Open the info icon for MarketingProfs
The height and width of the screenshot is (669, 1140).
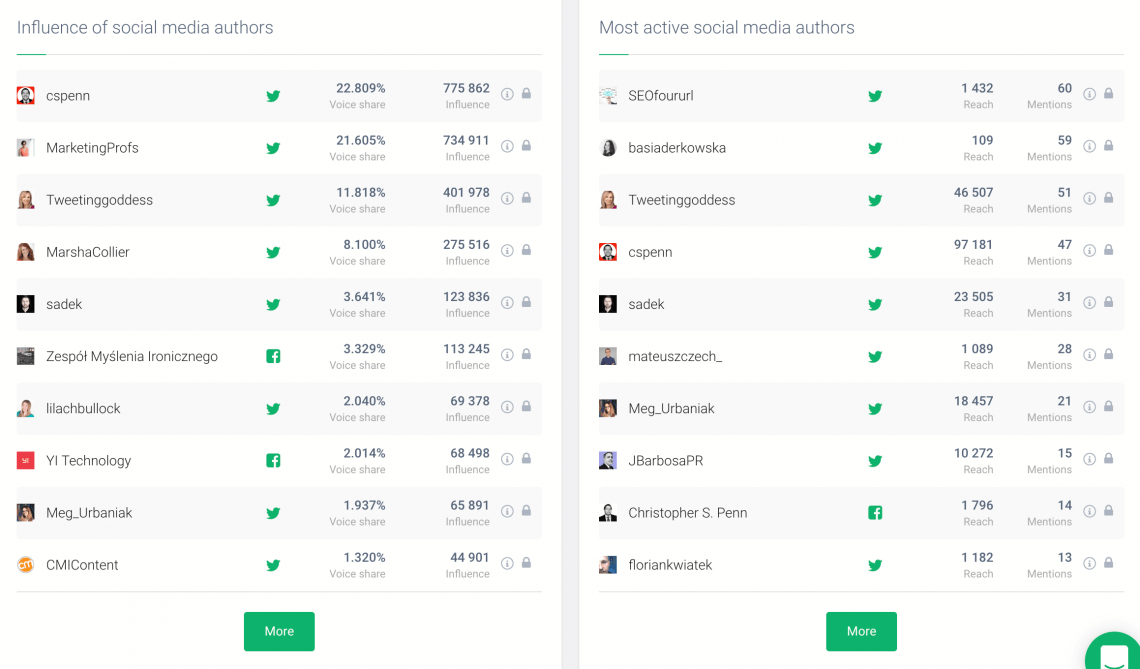pyautogui.click(x=507, y=146)
